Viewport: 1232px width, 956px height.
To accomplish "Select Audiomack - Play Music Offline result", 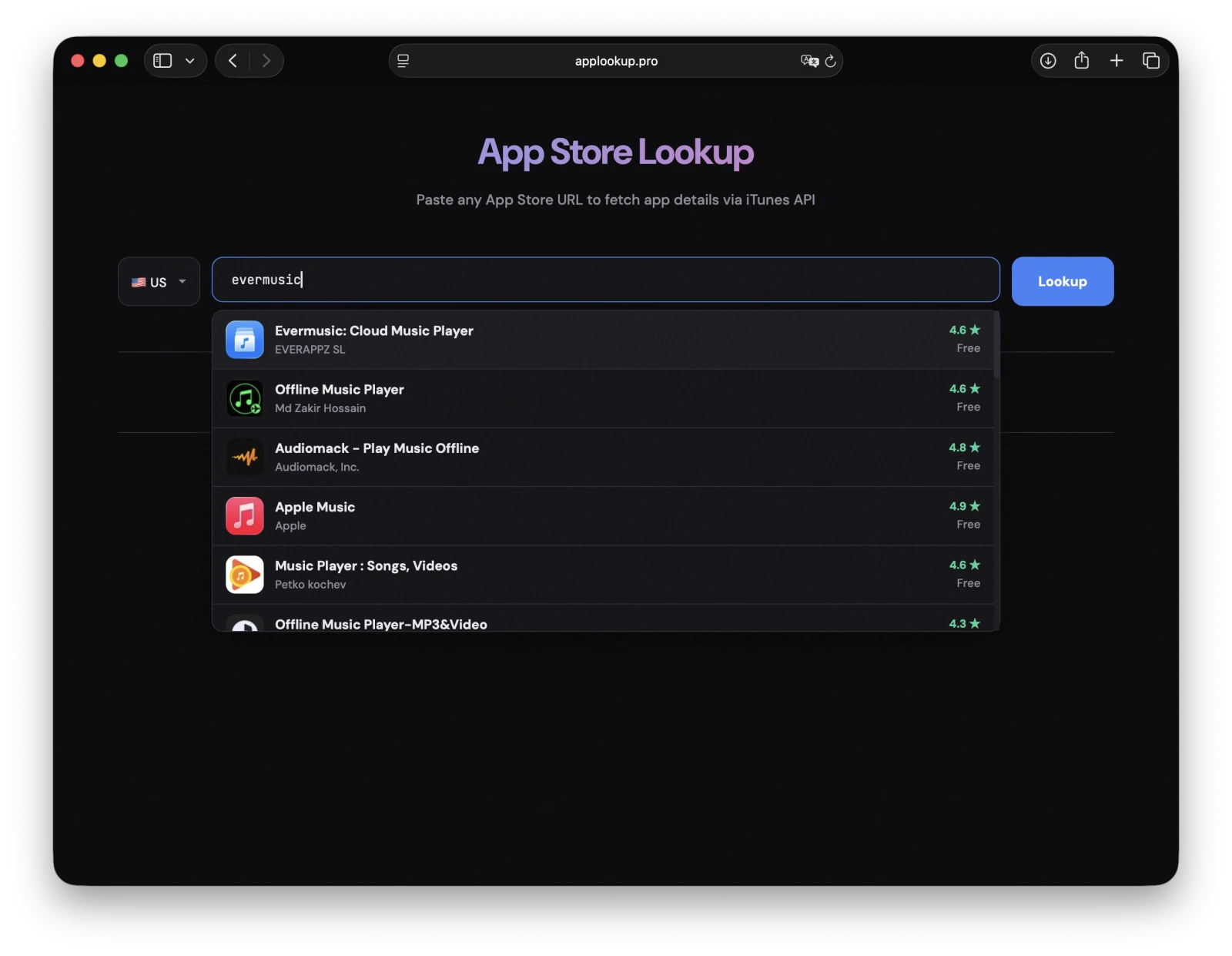I will [603, 457].
